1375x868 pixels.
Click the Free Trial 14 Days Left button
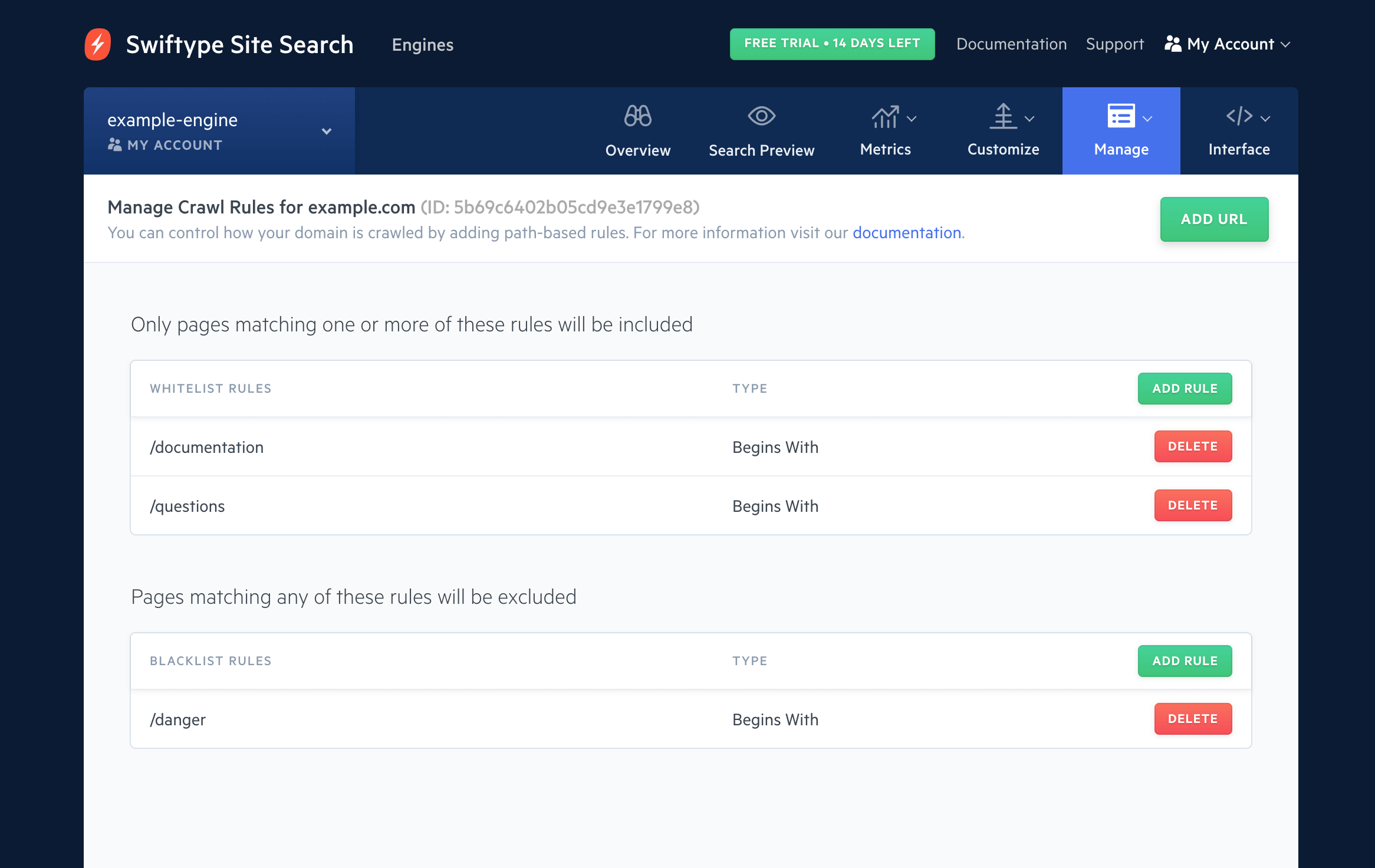point(832,44)
